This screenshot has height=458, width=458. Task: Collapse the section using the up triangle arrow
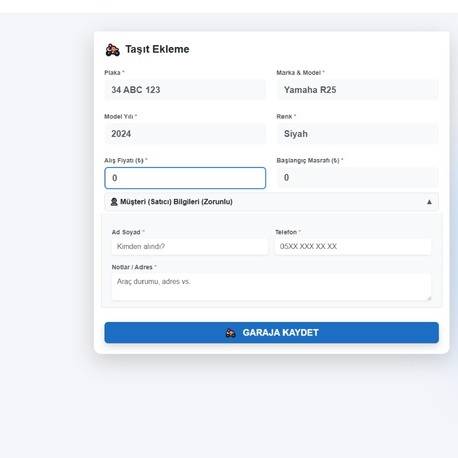tap(429, 202)
